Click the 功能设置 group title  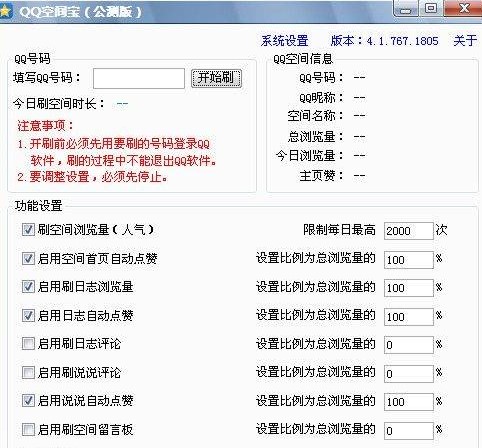[x=39, y=206]
